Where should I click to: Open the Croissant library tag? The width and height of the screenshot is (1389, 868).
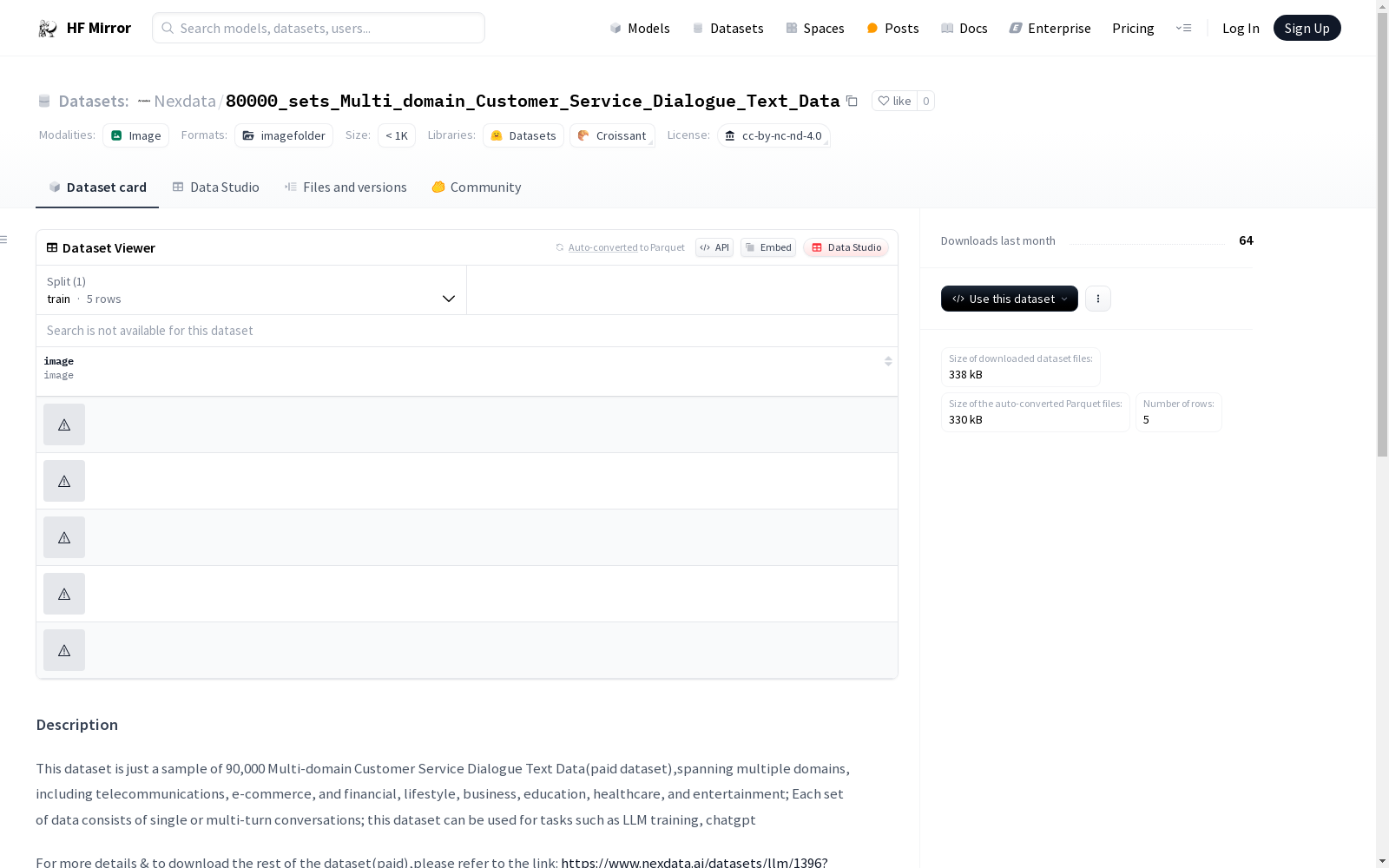612,135
